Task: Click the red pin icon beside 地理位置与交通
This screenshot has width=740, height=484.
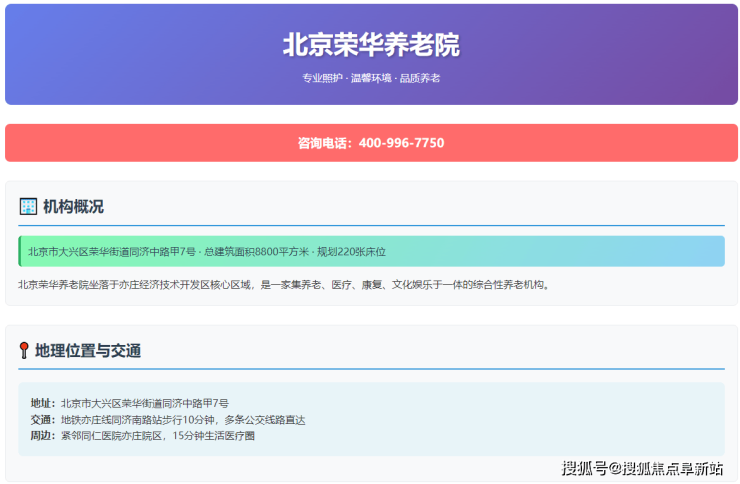Action: coord(24,351)
